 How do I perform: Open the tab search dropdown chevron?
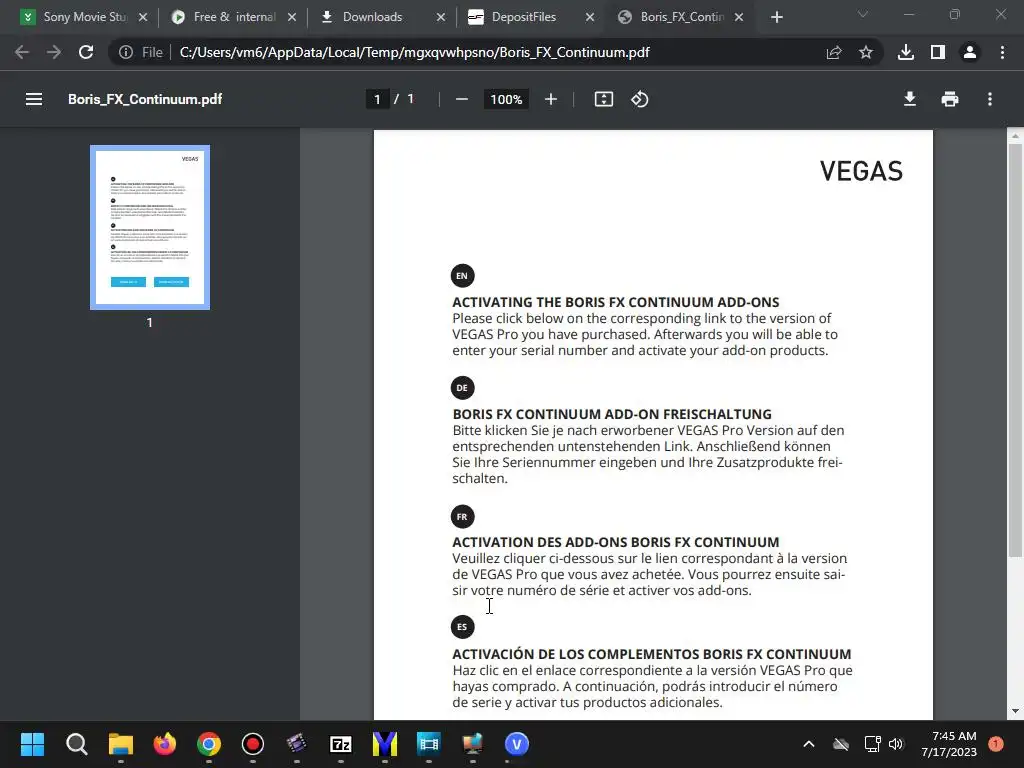(x=863, y=14)
